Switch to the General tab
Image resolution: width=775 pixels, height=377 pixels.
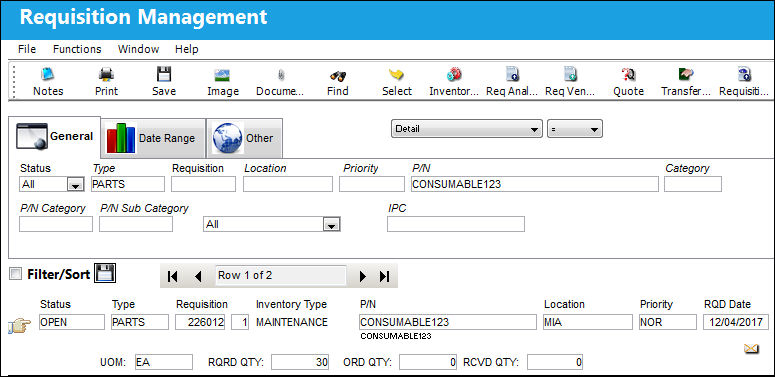tap(55, 137)
